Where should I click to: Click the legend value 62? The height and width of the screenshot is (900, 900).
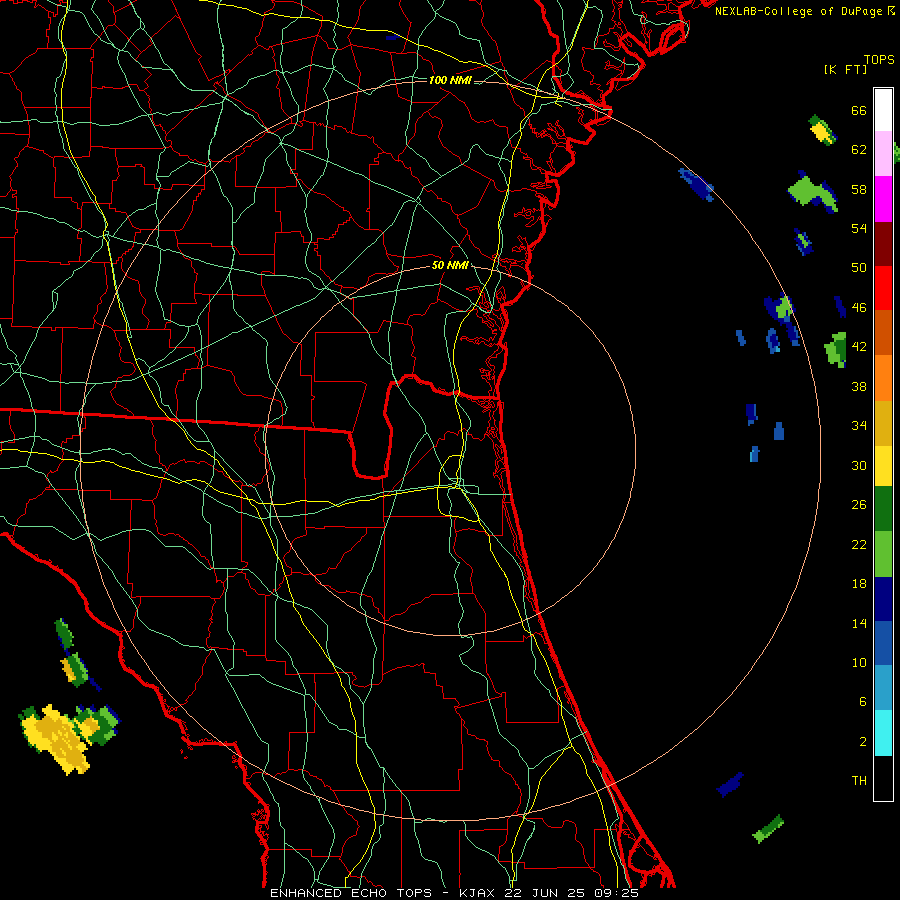[859, 150]
